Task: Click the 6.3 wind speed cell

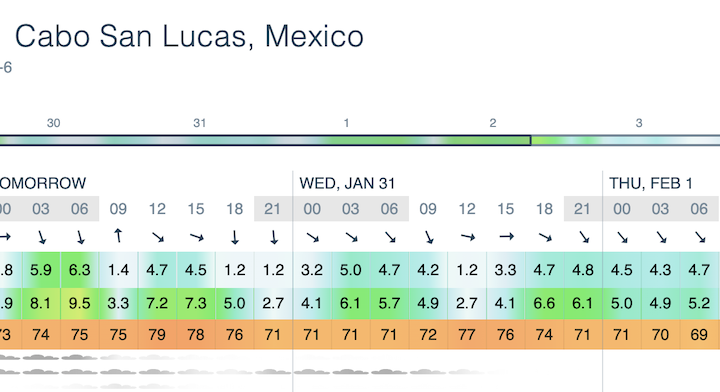Action: (79, 270)
